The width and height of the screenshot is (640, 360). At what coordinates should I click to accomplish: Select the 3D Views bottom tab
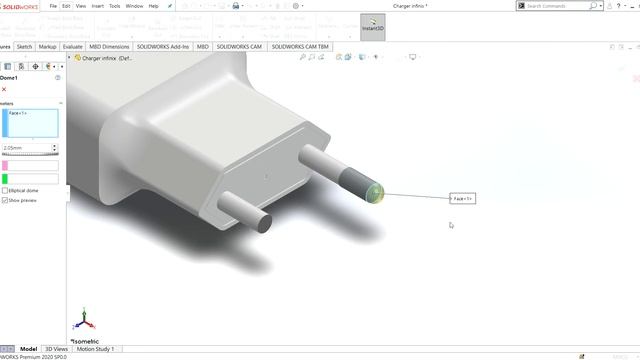56,349
